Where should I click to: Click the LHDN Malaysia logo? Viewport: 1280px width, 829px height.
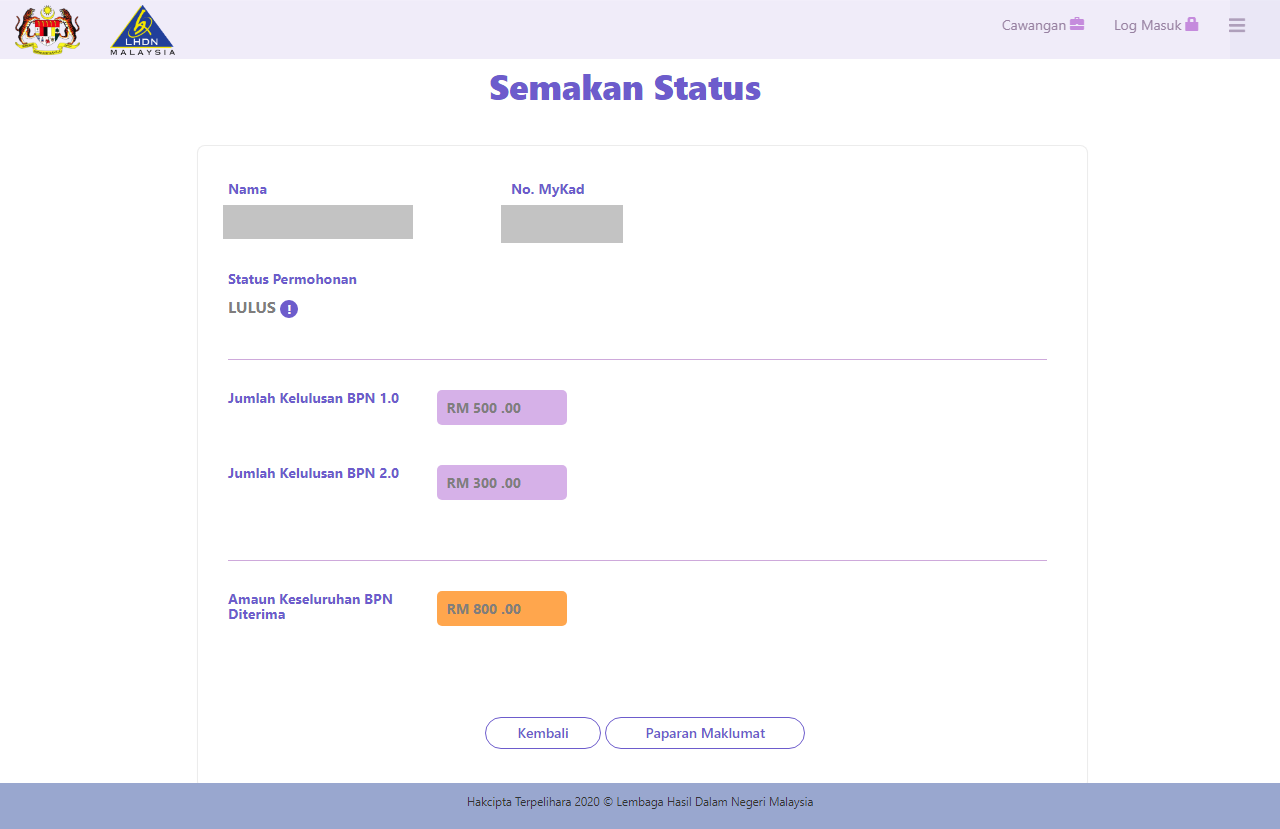coord(143,30)
